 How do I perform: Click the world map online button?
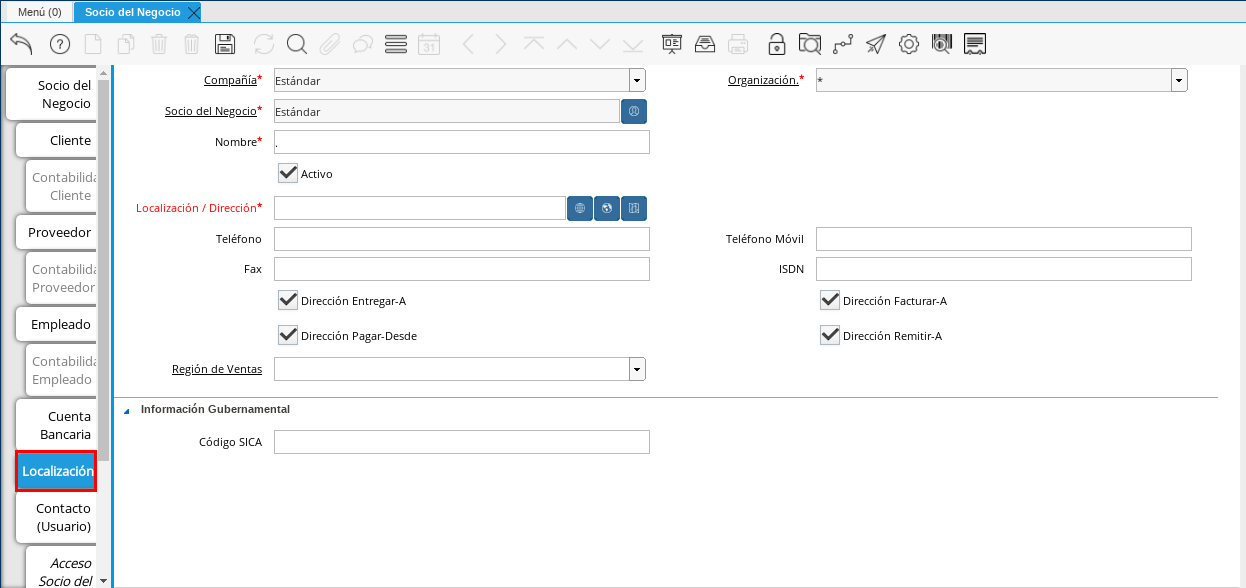tap(607, 208)
